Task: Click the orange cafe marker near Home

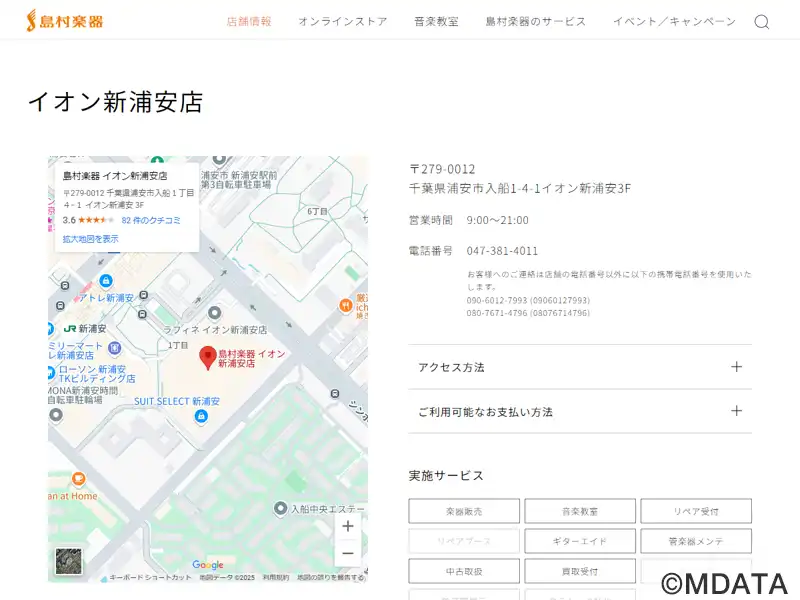Action: pyautogui.click(x=78, y=479)
